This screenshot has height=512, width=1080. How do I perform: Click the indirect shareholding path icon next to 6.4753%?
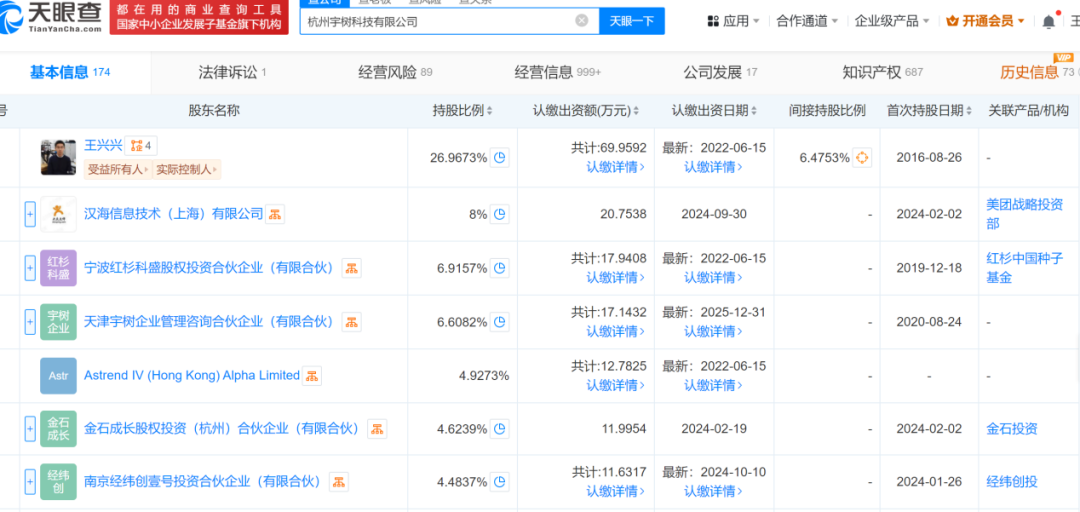click(862, 158)
